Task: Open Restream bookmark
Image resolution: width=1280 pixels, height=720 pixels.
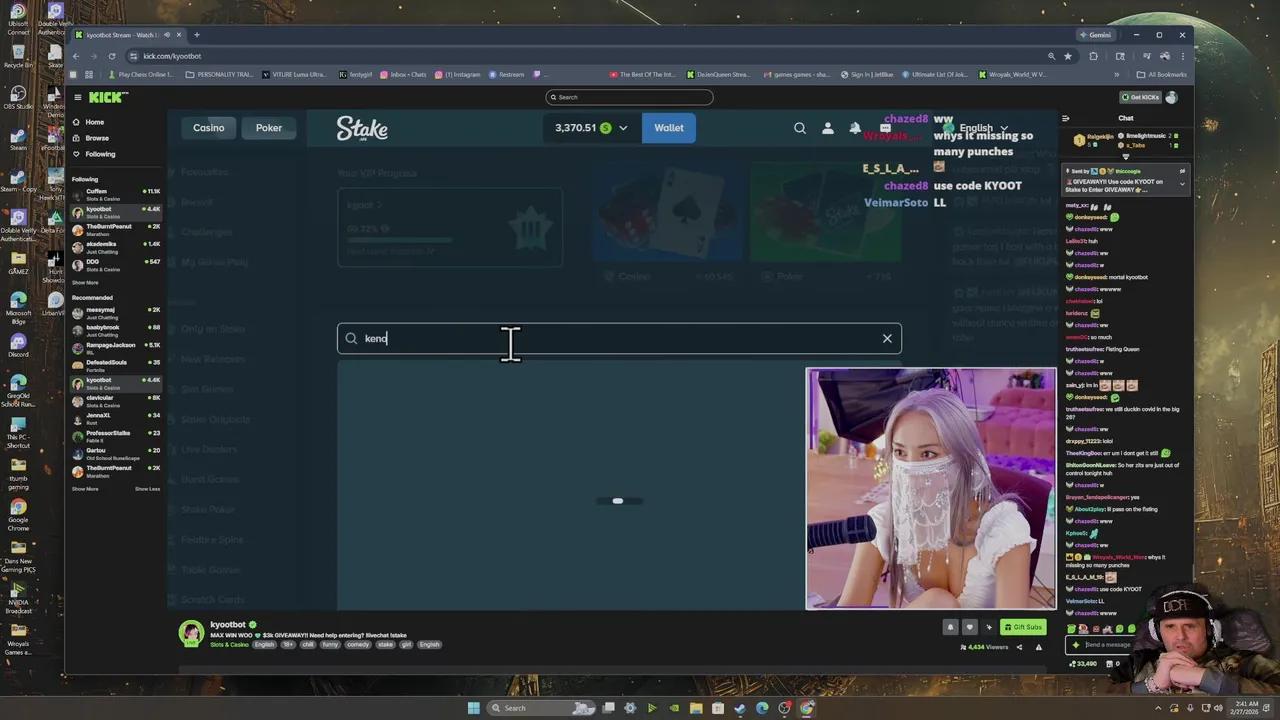Action: (x=506, y=74)
